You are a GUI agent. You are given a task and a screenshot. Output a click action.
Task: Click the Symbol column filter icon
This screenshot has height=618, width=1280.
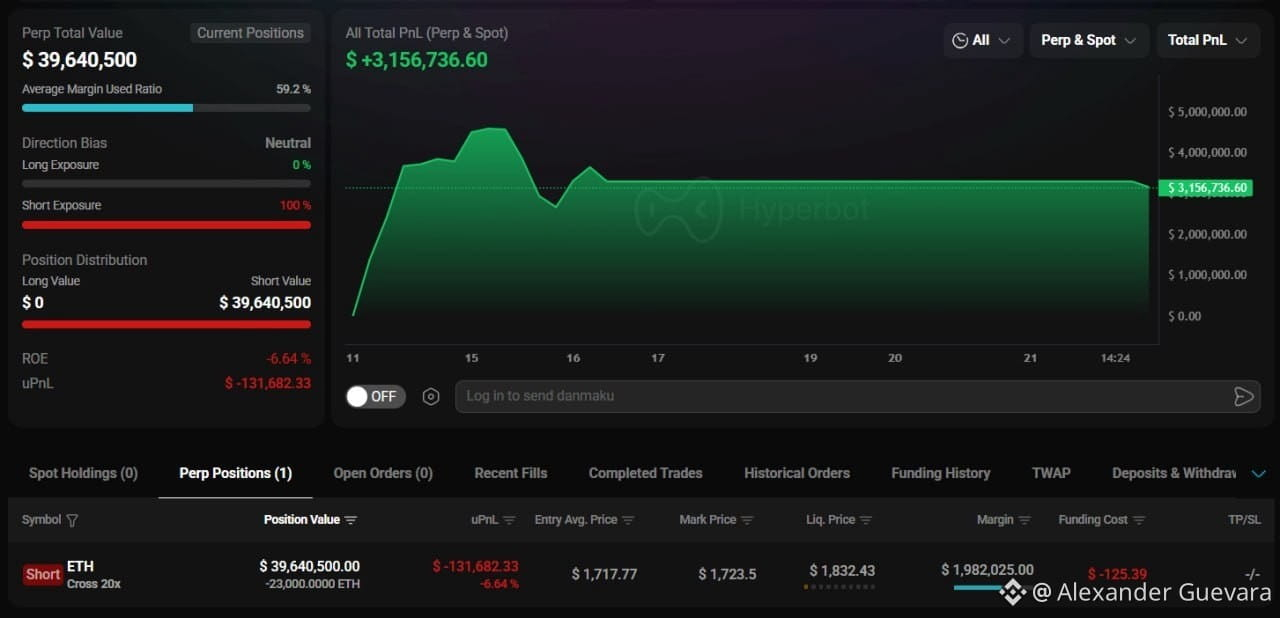(72, 520)
